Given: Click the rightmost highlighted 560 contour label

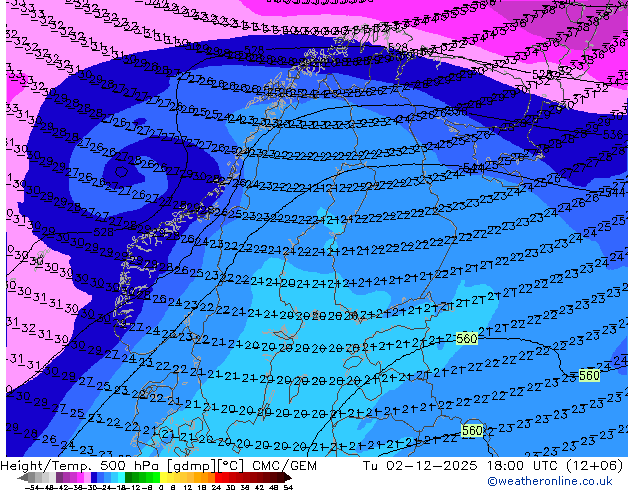Looking at the screenshot, I should point(589,376).
